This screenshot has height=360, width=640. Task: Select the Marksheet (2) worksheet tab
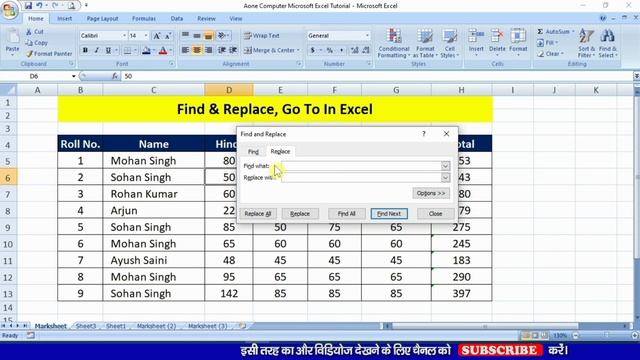point(156,326)
